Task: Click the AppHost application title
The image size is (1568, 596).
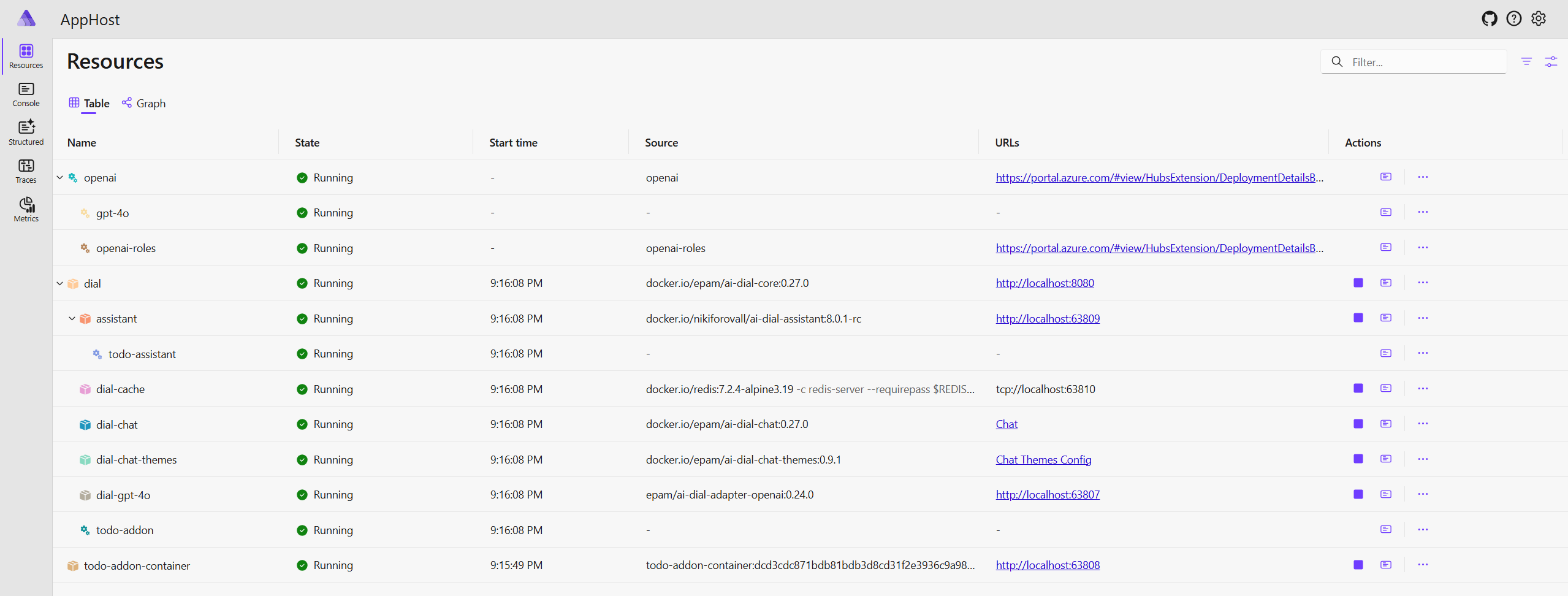Action: pyautogui.click(x=90, y=20)
